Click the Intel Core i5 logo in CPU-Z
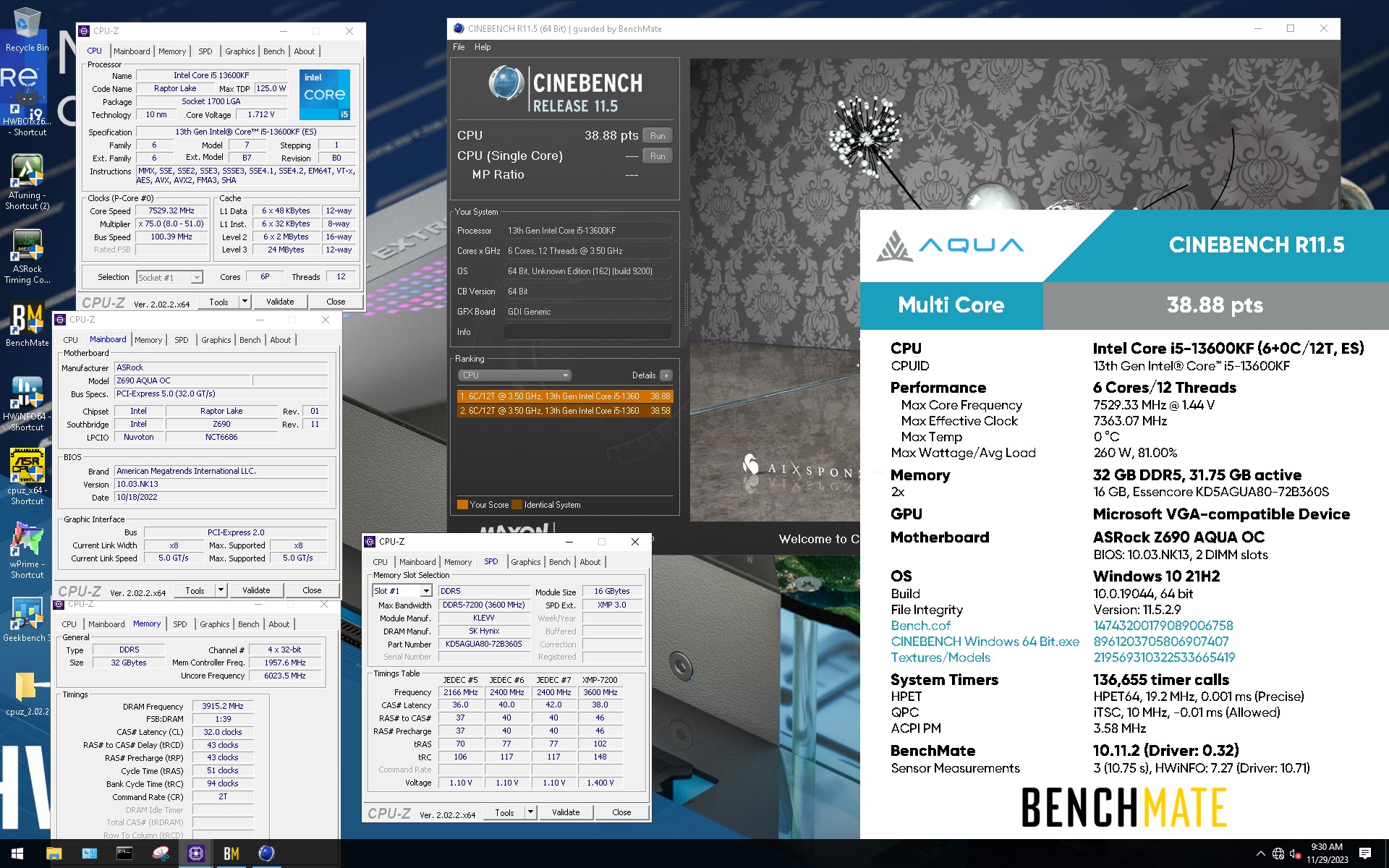Viewport: 1389px width, 868px height. (x=325, y=94)
